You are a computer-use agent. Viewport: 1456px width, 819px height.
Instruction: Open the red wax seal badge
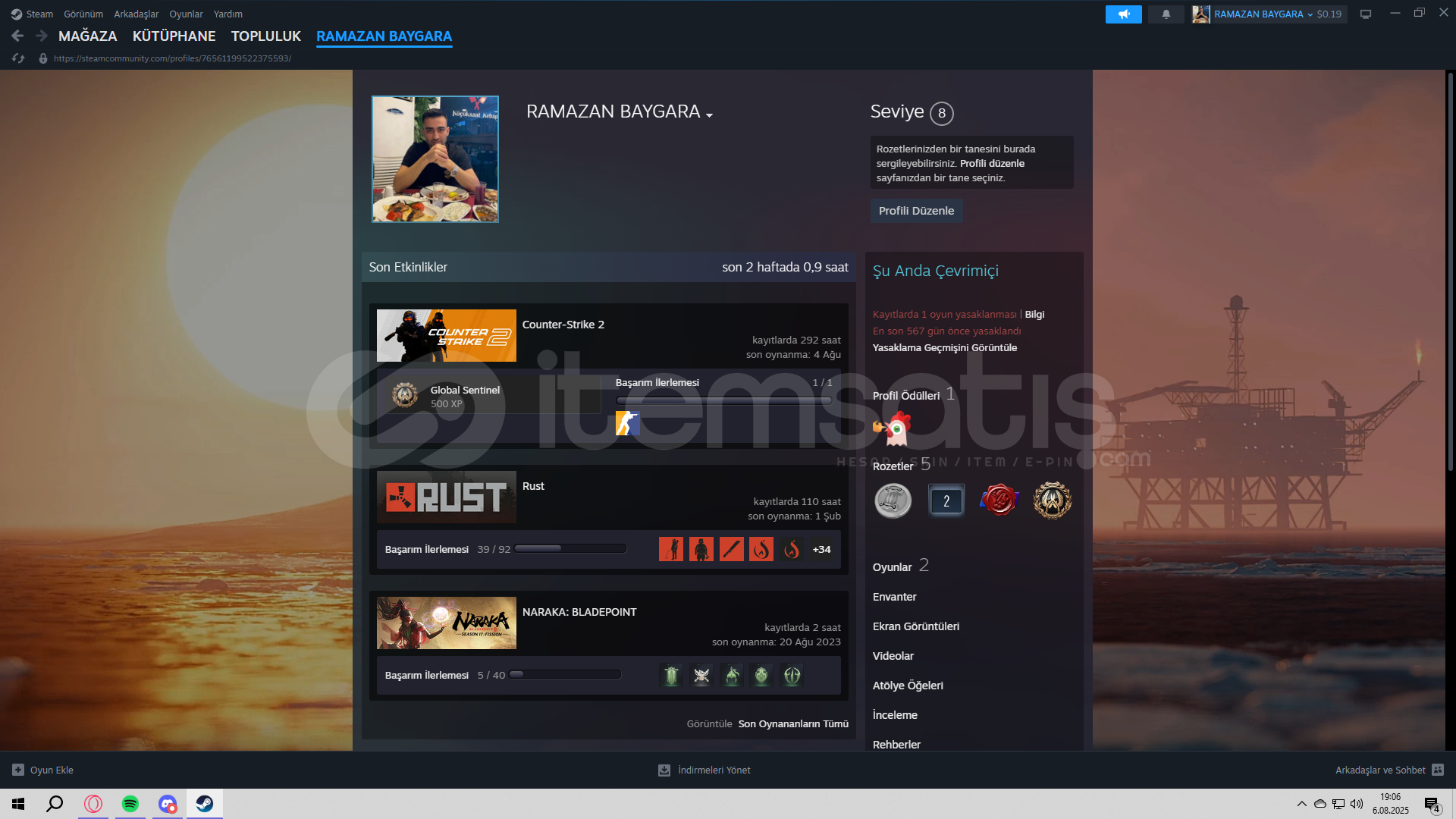[x=999, y=500]
